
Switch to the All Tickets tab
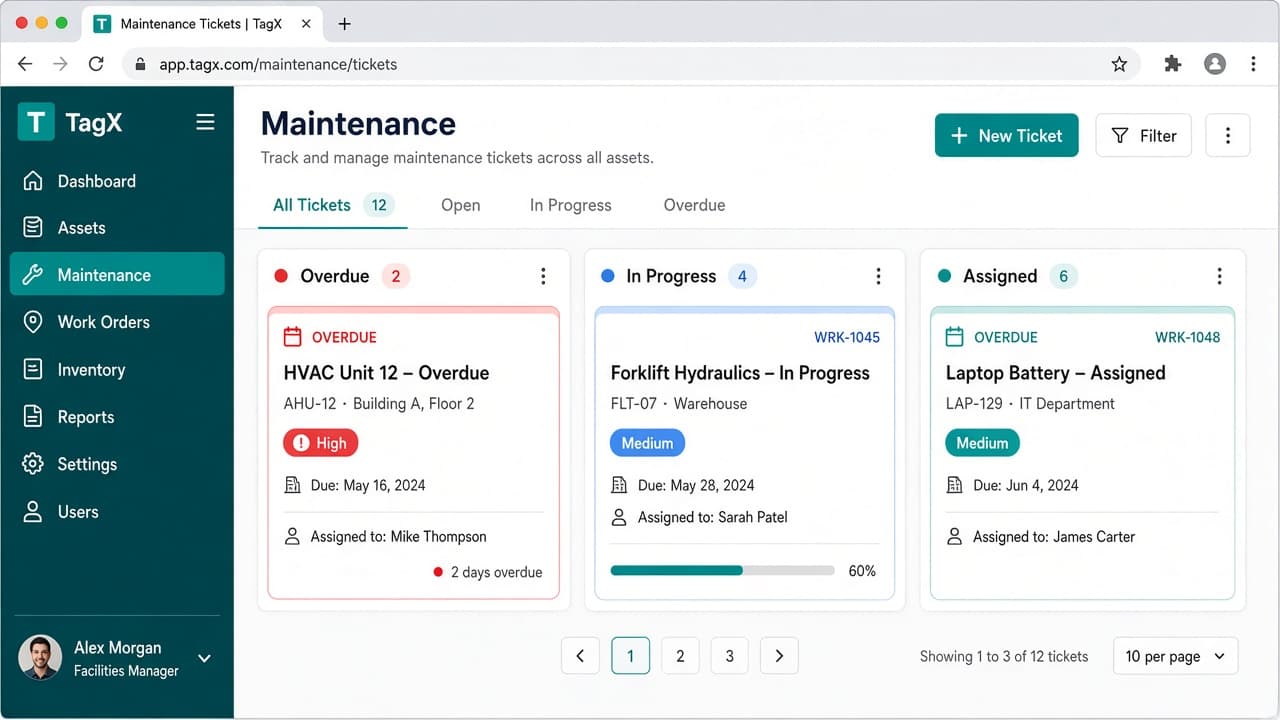(333, 205)
